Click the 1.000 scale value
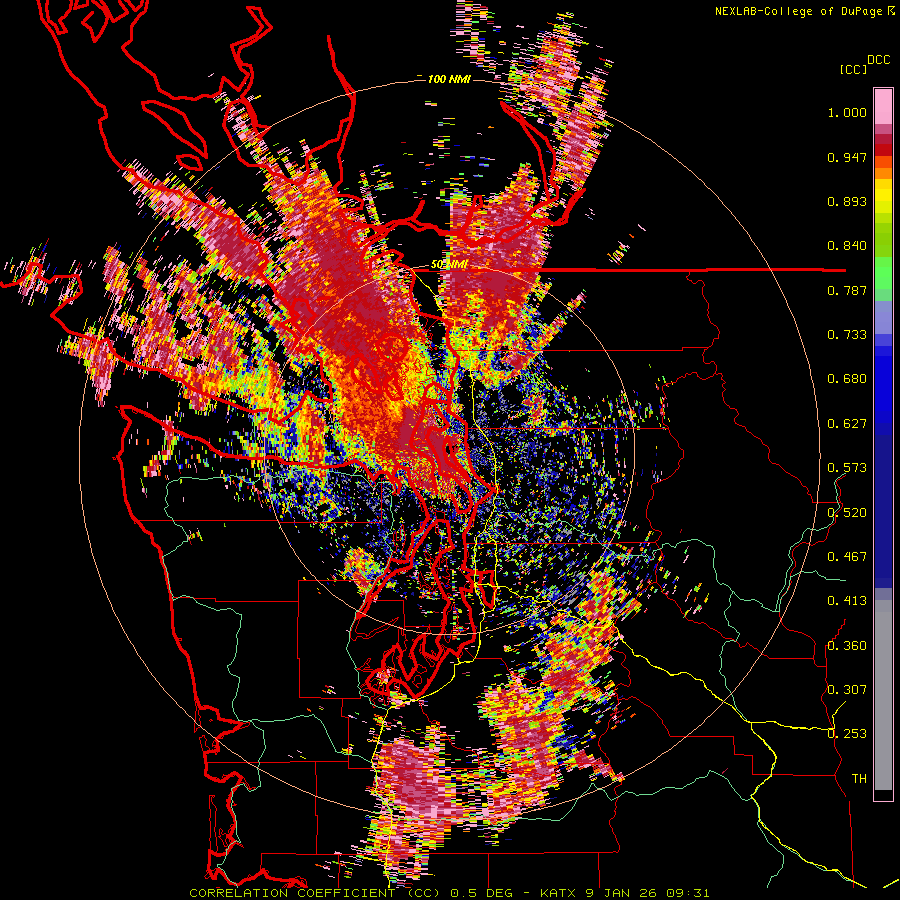900x900 pixels. click(x=847, y=112)
